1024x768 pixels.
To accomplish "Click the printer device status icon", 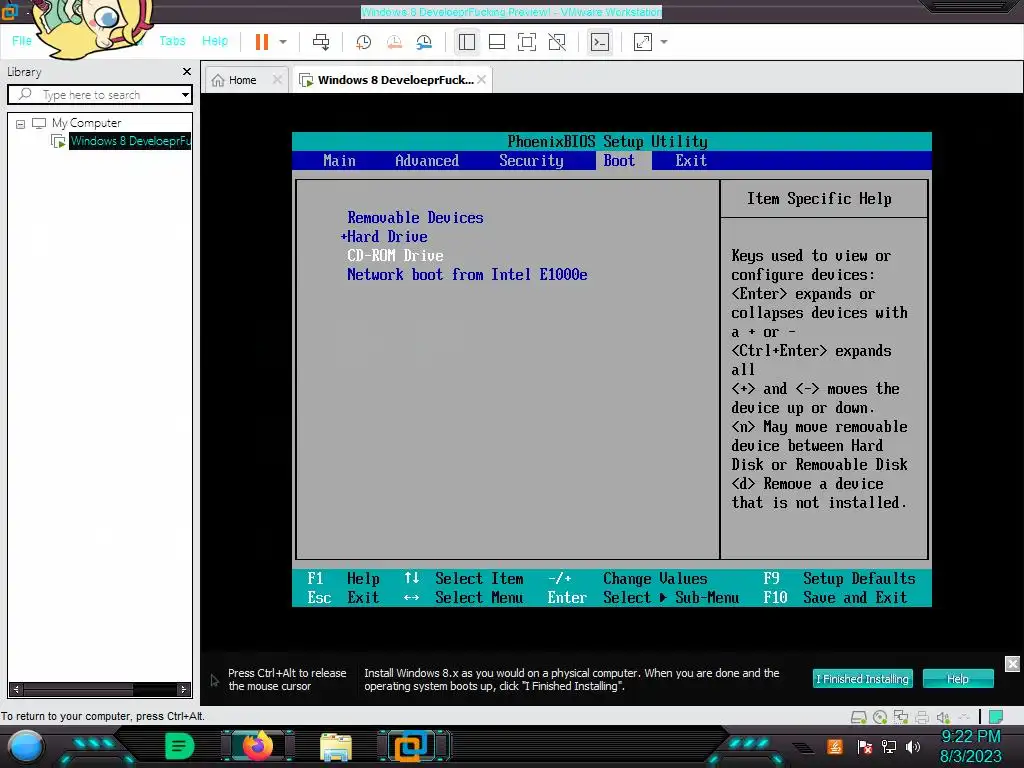I will click(921, 717).
